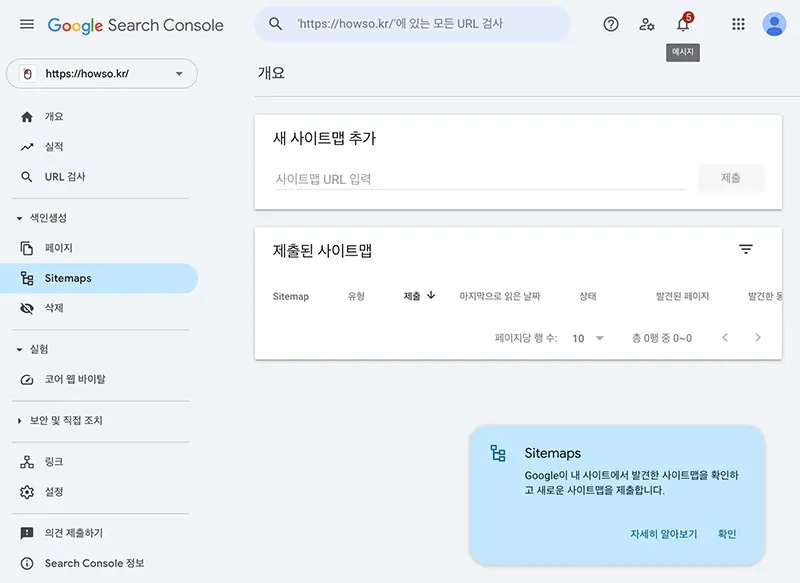Sort by the 유형 column header
This screenshot has width=800, height=583.
tap(356, 296)
